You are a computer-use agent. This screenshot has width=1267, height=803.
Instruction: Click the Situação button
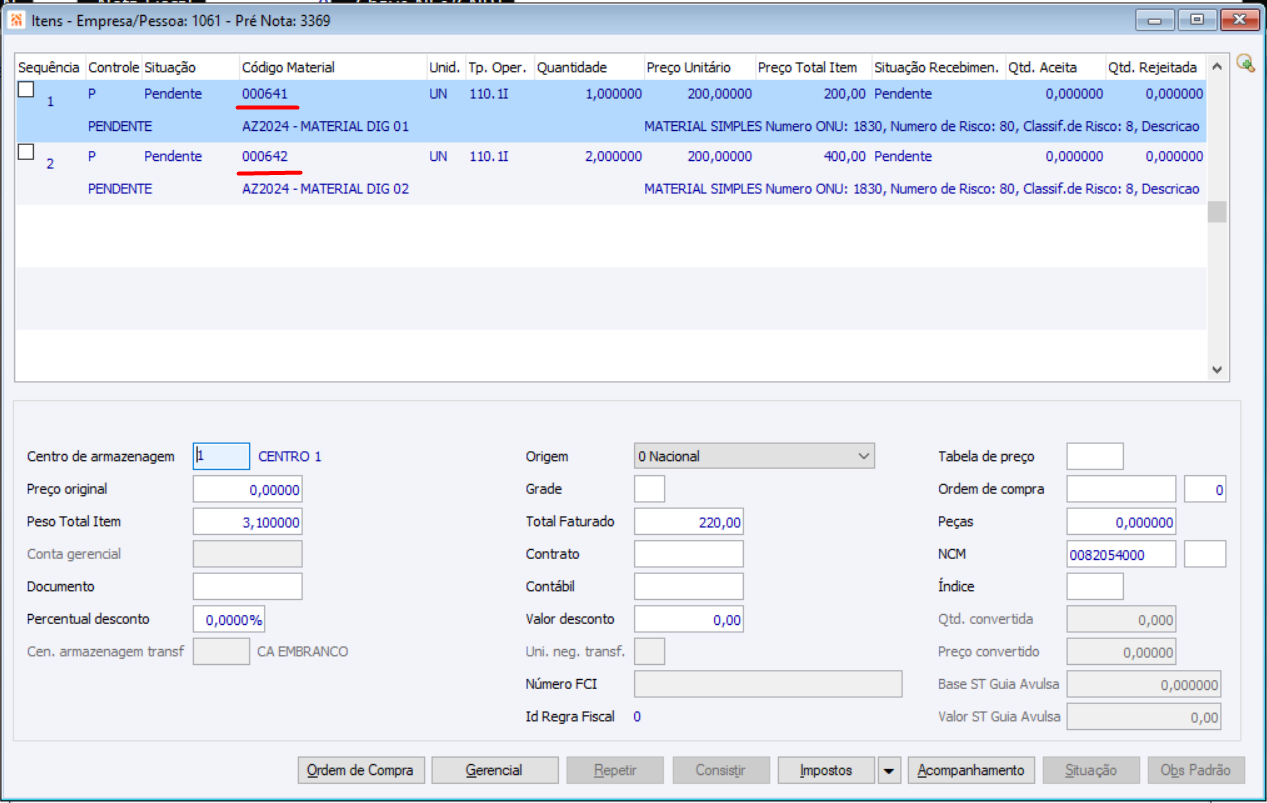point(1091,770)
